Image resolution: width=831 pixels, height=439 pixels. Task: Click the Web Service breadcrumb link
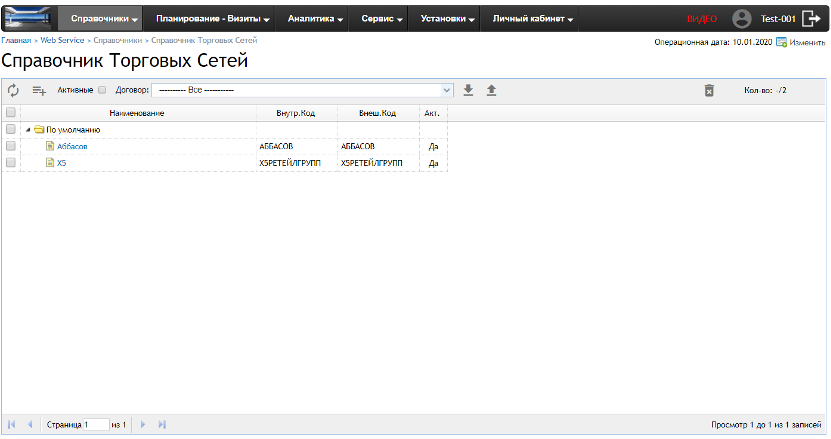click(x=62, y=40)
